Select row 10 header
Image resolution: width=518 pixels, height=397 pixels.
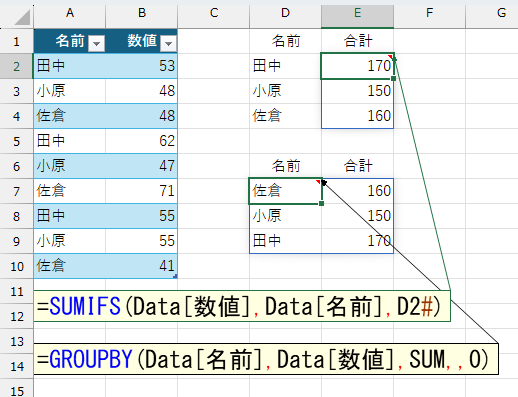tap(16, 266)
